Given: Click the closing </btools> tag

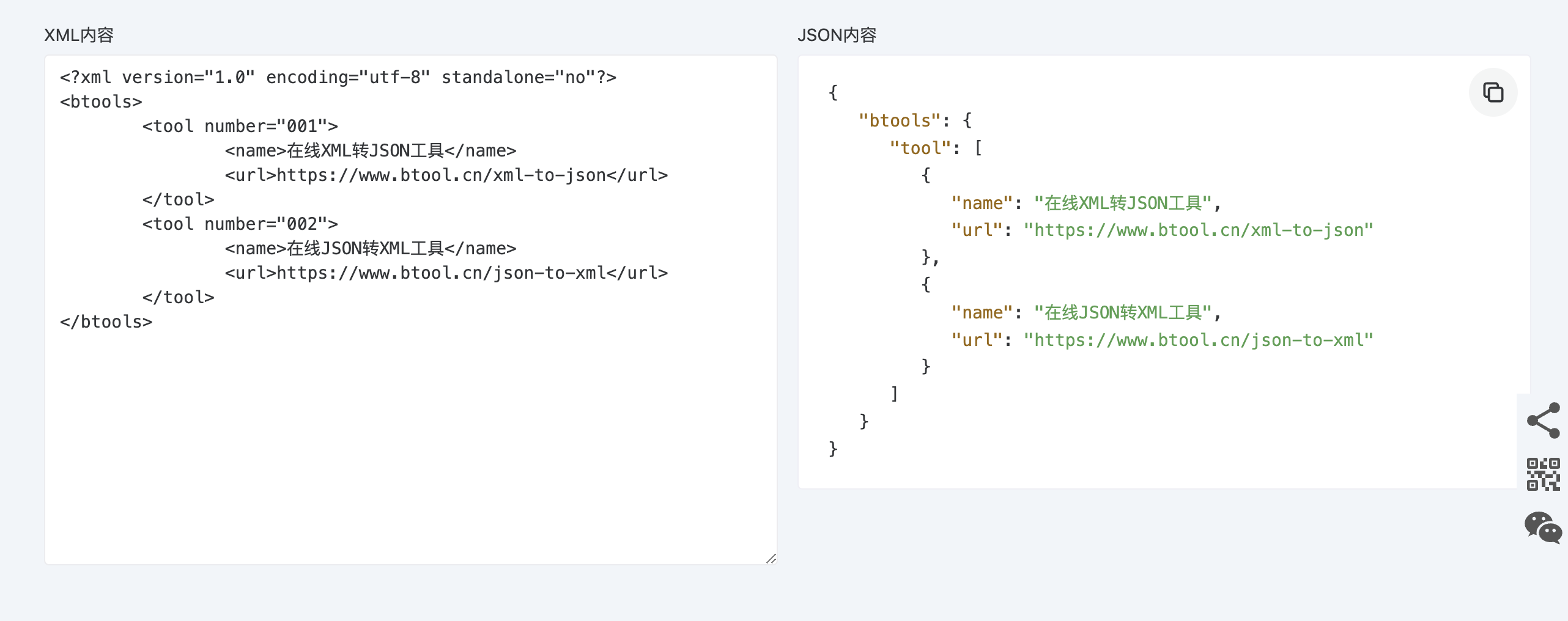Looking at the screenshot, I should (x=106, y=322).
